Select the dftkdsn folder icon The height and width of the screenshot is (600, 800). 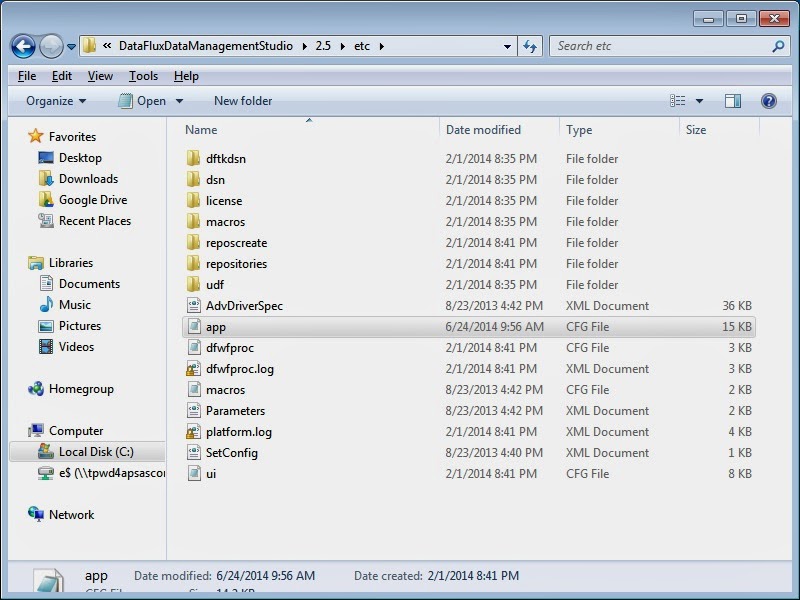193,159
